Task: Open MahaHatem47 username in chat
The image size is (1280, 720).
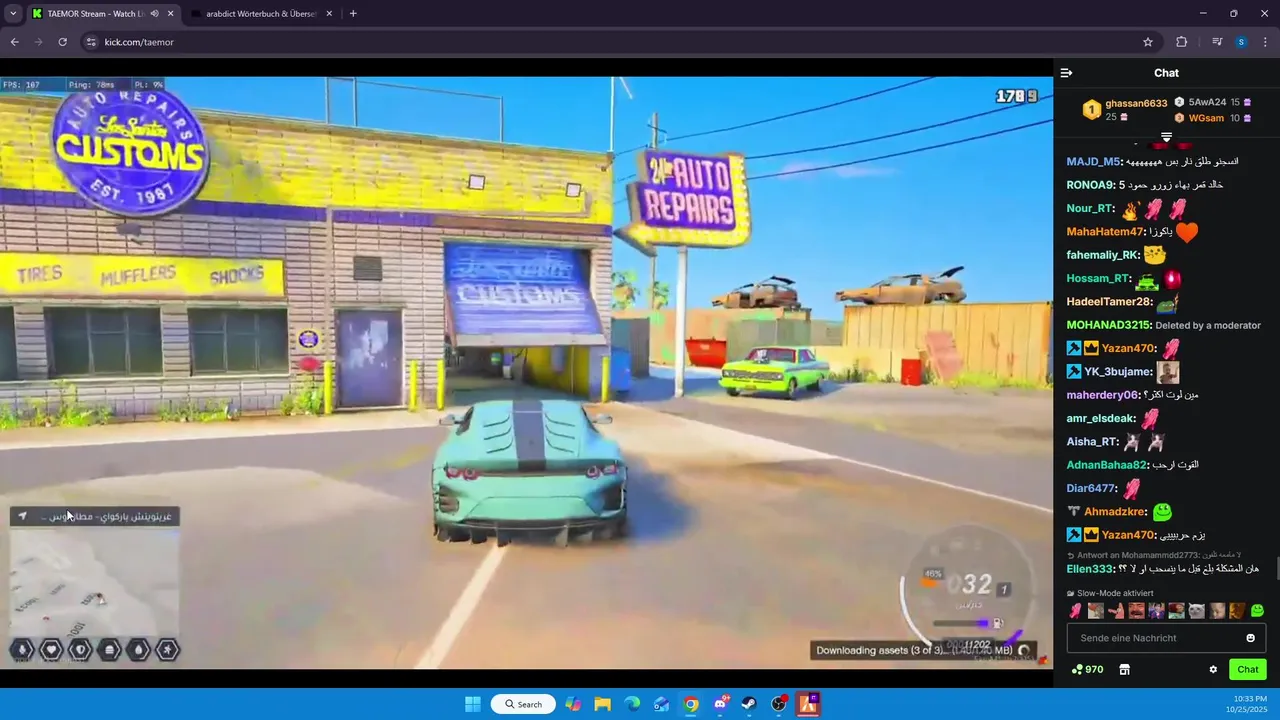Action: pyautogui.click(x=1105, y=232)
